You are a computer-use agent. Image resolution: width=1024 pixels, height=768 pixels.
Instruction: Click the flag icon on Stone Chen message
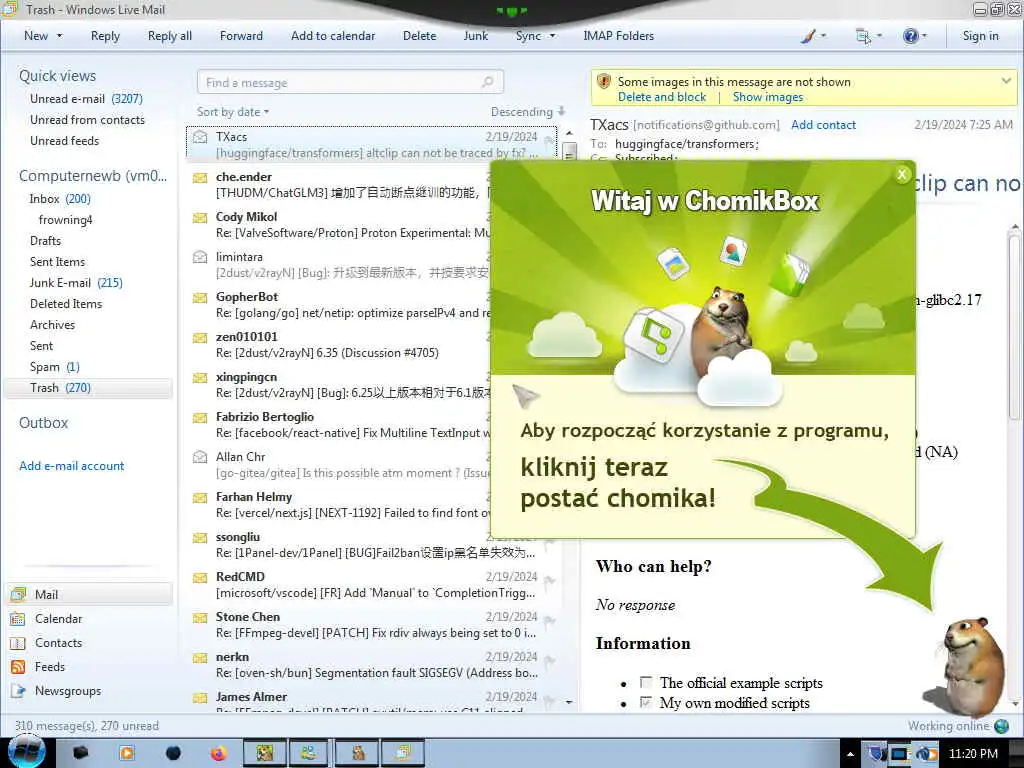coord(549,621)
